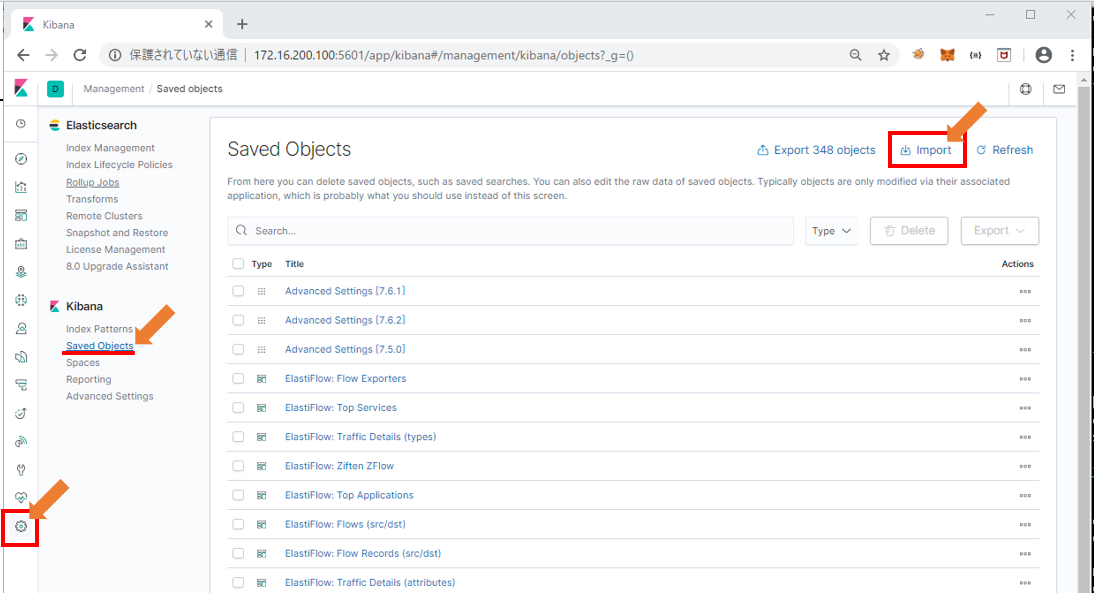
Task: Open the browser profile icon
Action: pyautogui.click(x=1044, y=55)
